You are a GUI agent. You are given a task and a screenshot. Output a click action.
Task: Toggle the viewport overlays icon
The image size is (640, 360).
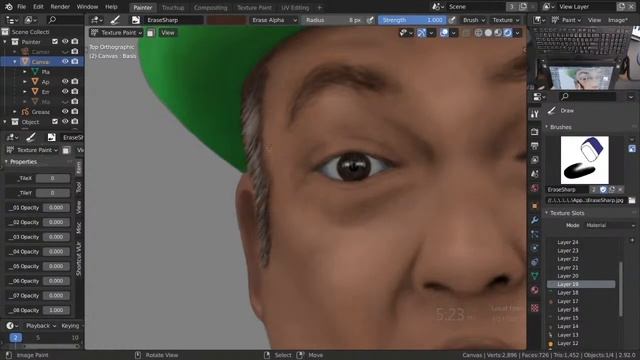[x=444, y=33]
